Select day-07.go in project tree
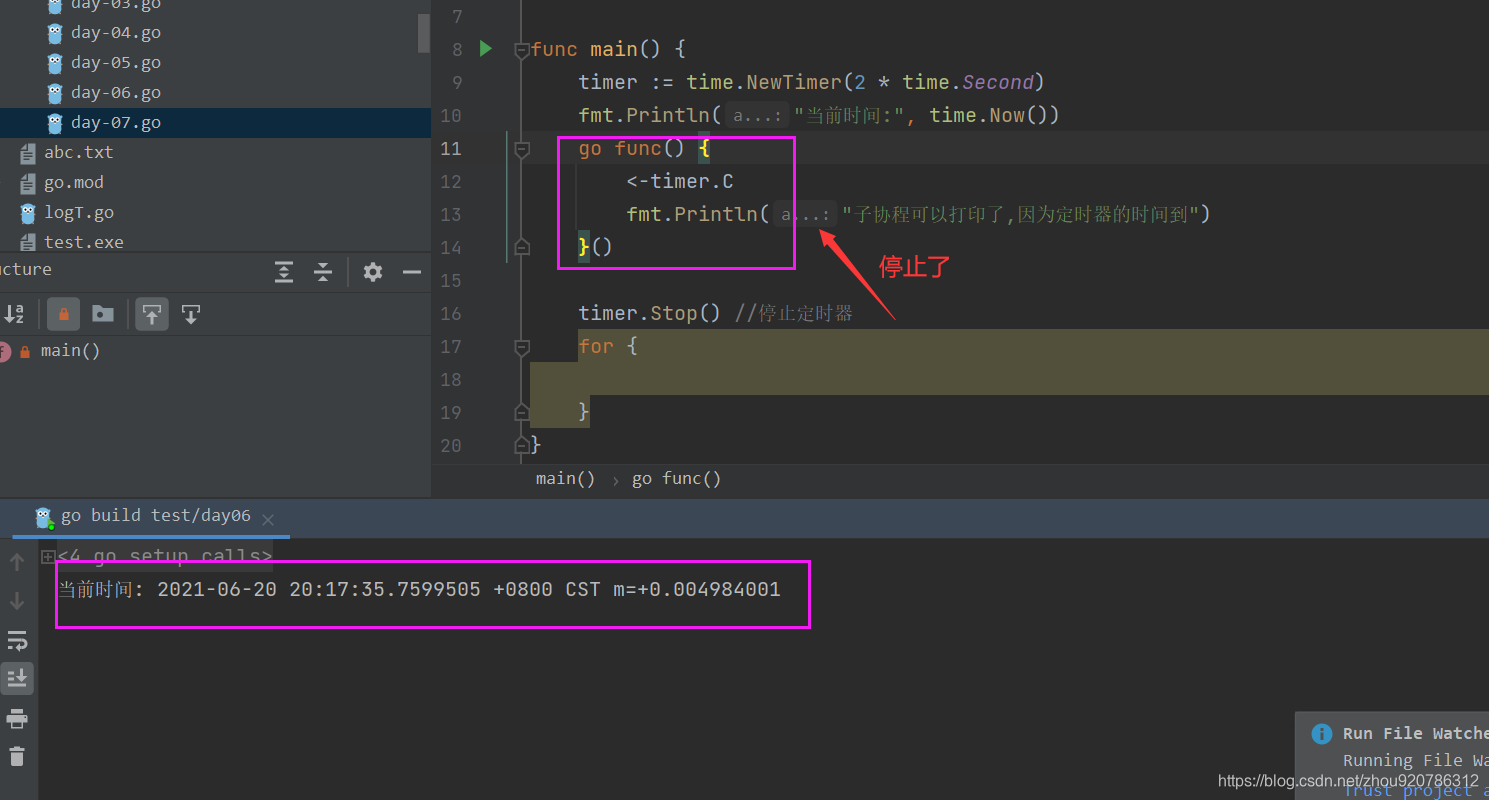1489x800 pixels. click(x=116, y=123)
